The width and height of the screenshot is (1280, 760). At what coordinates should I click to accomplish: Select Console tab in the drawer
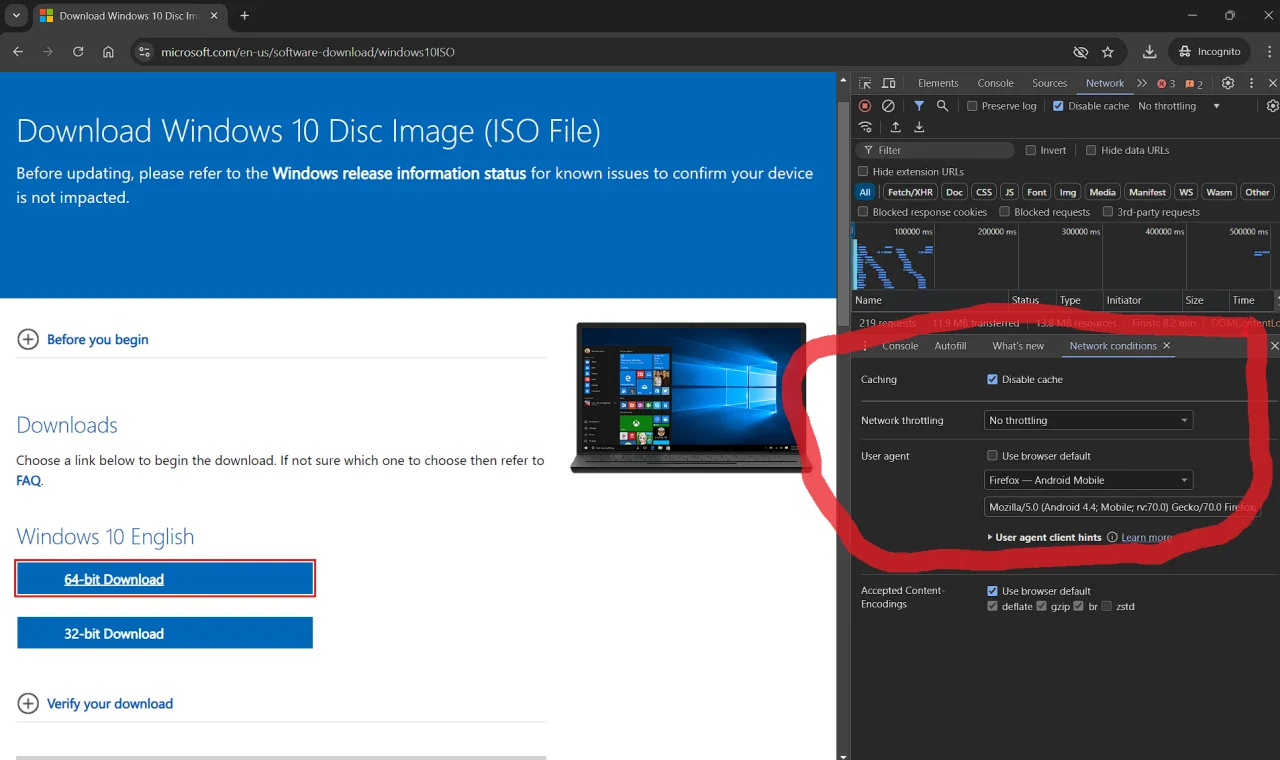coord(900,346)
